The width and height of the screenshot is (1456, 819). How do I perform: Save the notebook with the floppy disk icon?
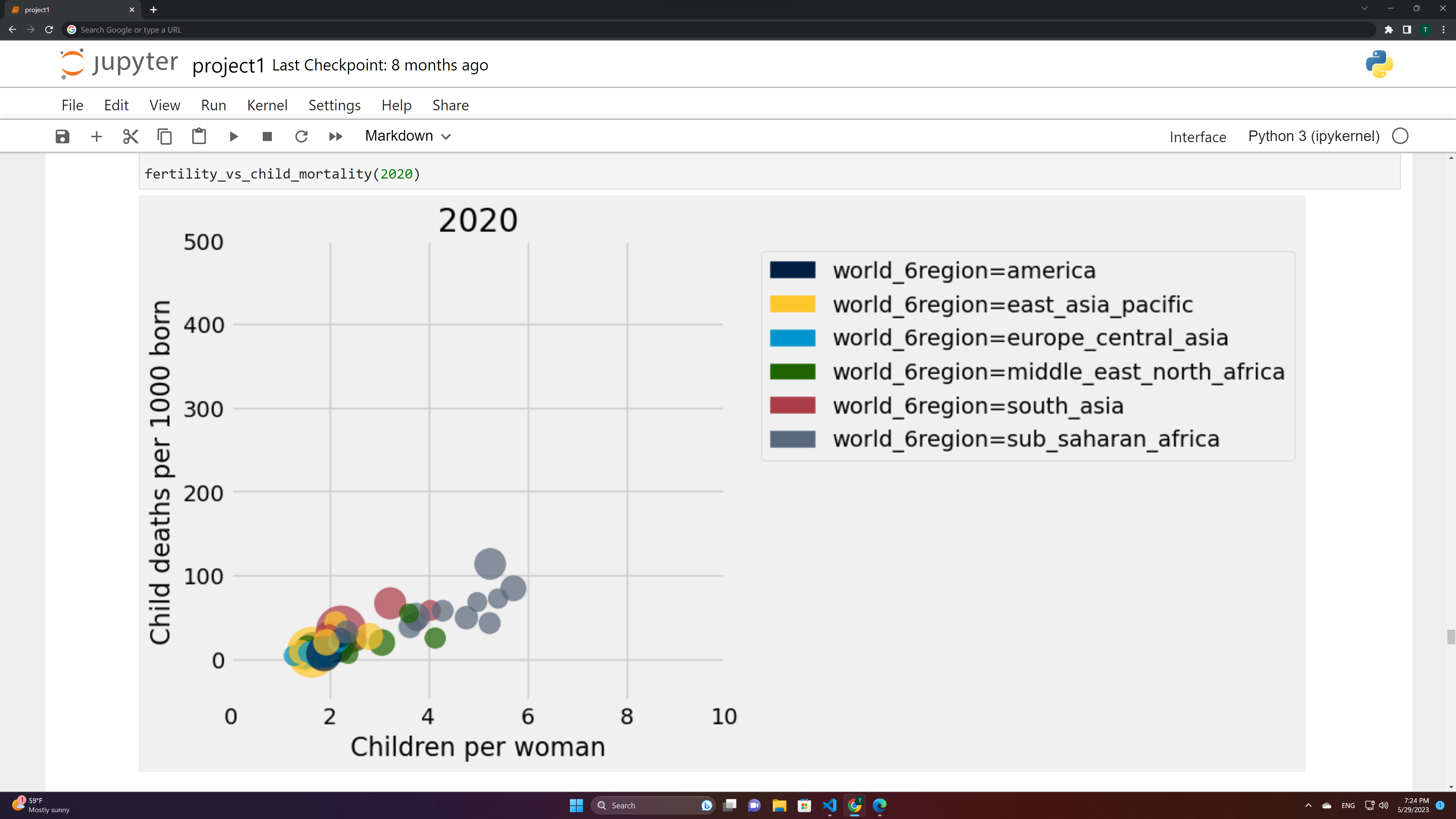62,136
